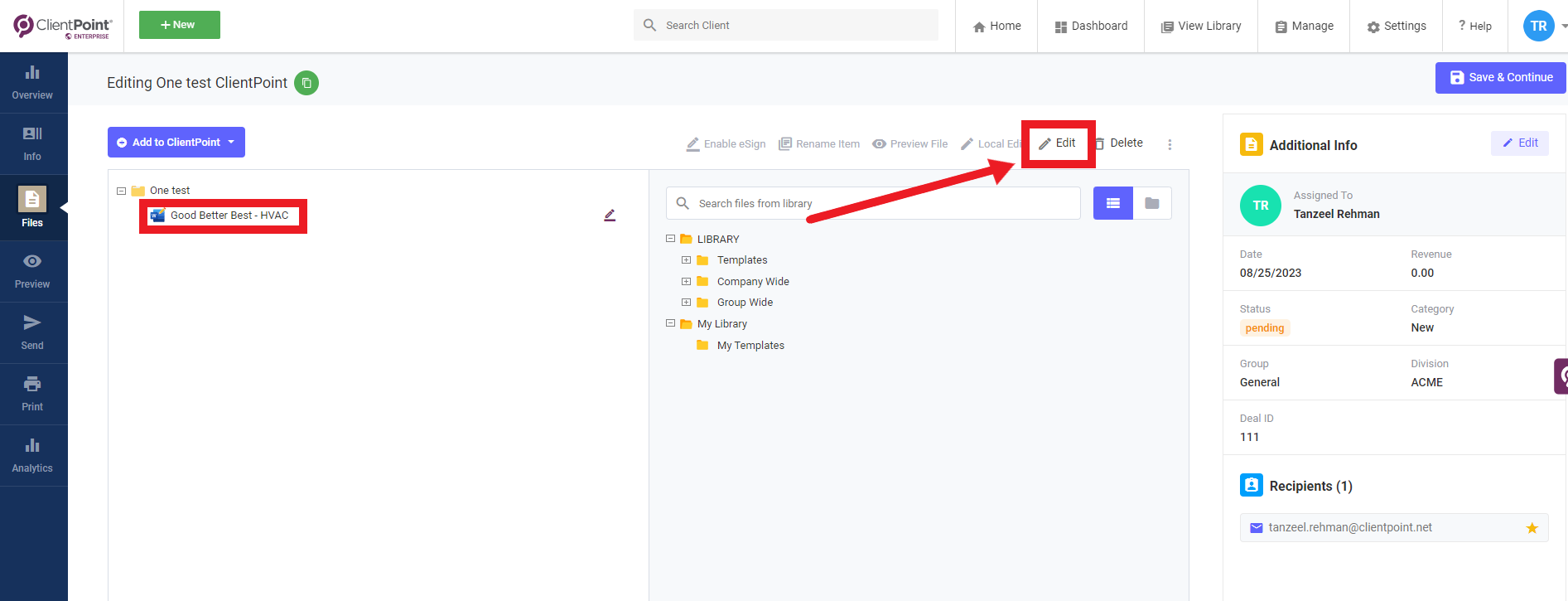1568x601 pixels.
Task: Switch library to folder view
Action: click(1152, 203)
